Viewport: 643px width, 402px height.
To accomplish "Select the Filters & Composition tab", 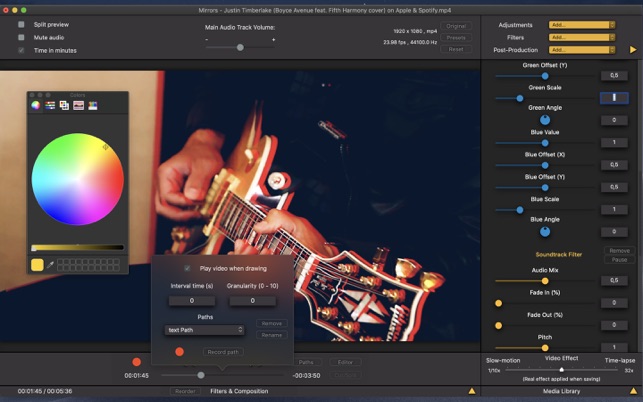I will tap(239, 391).
